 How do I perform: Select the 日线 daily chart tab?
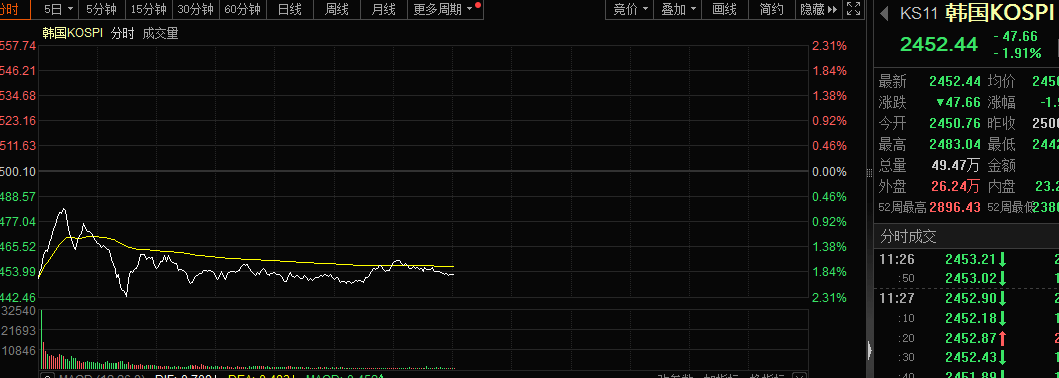coord(289,9)
